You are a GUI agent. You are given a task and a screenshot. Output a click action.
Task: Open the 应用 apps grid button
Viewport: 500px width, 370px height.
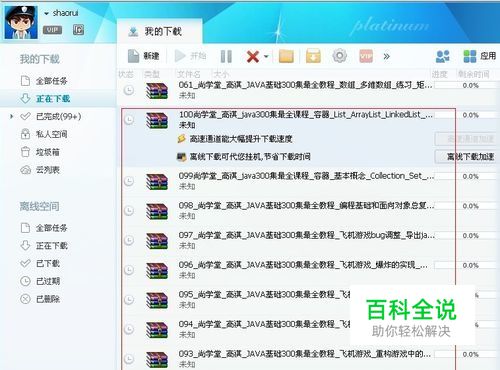click(480, 56)
